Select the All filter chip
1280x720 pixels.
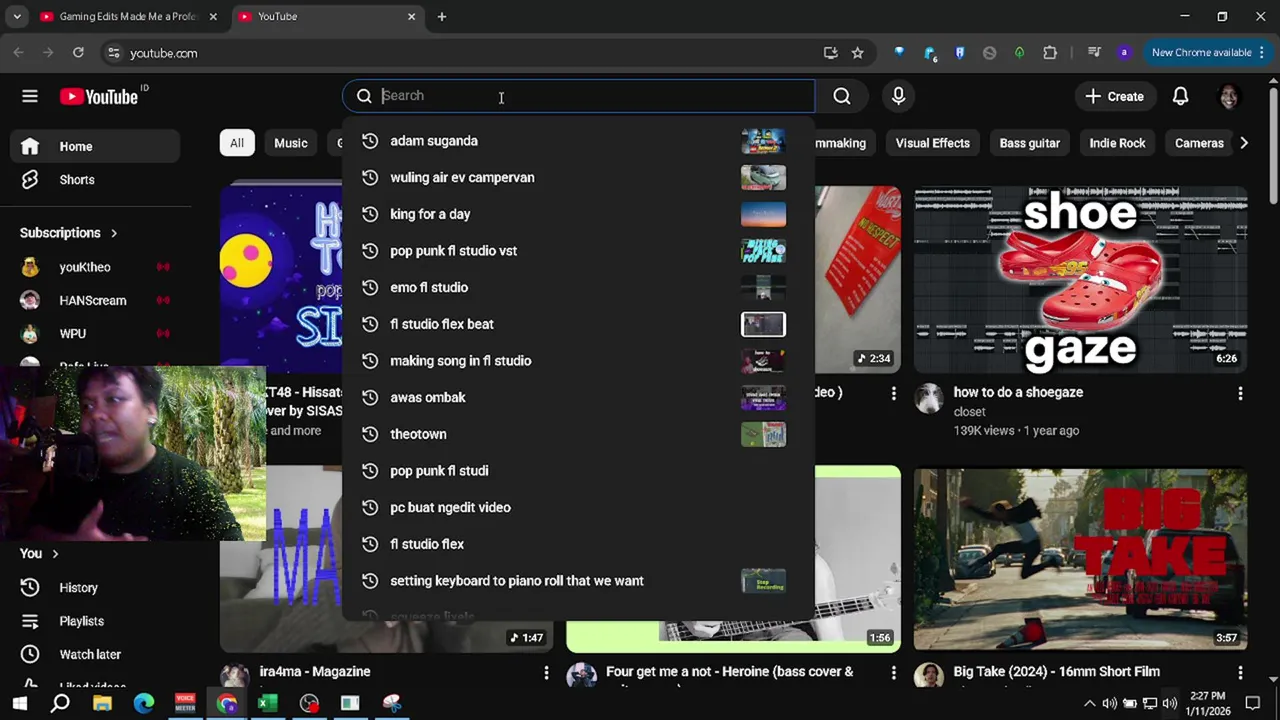(237, 143)
